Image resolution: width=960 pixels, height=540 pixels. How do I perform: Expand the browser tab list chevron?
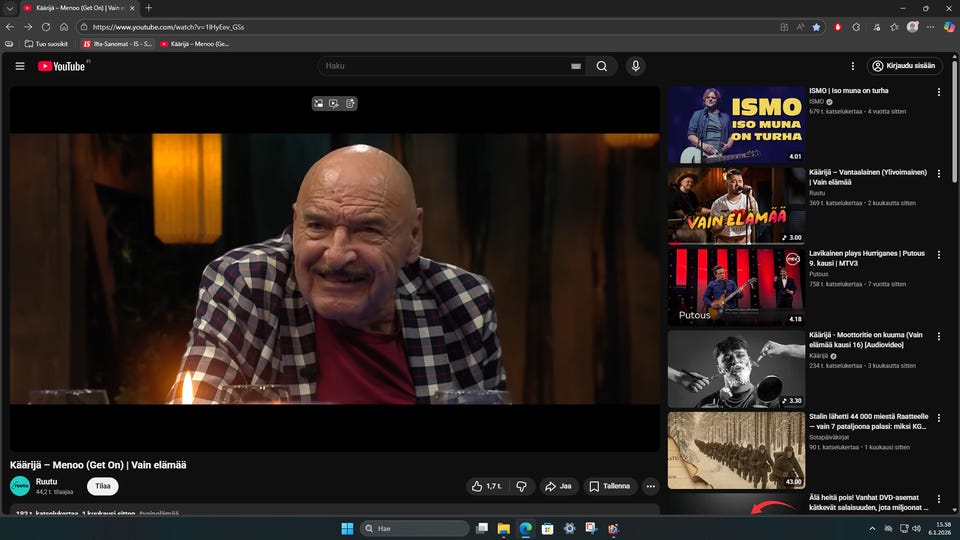[9, 8]
